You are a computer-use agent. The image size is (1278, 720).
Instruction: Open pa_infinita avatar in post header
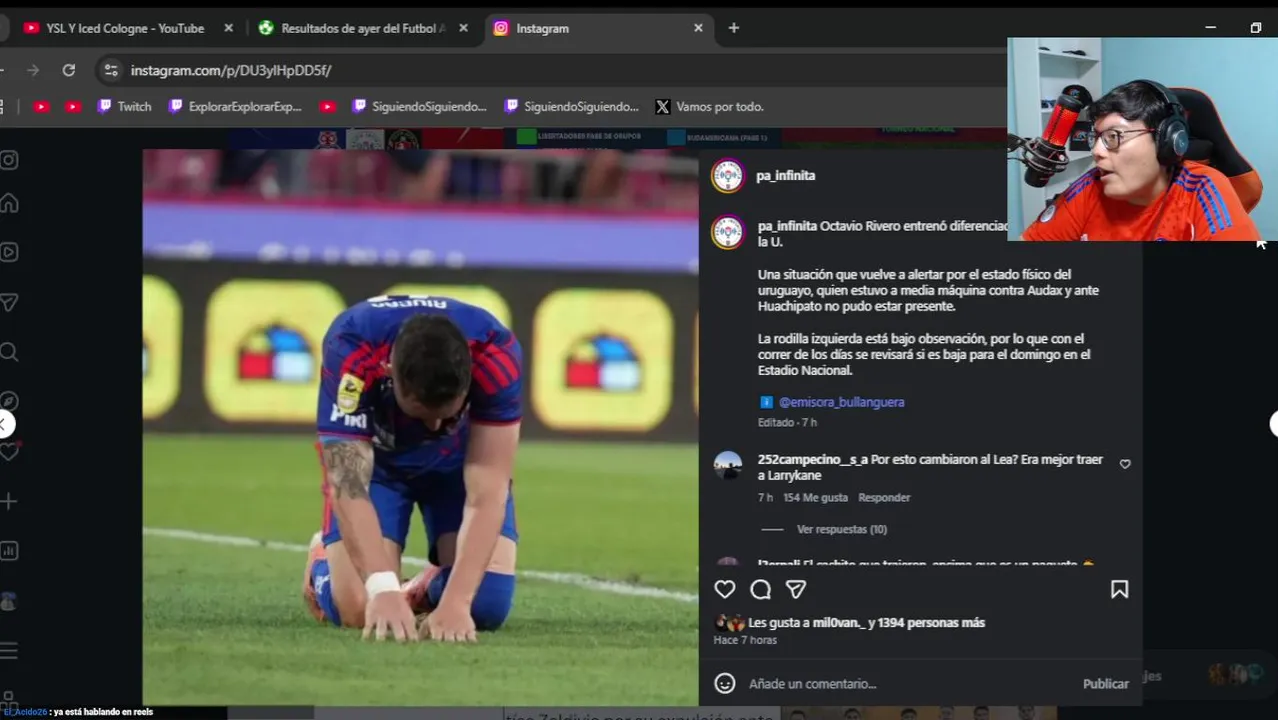(728, 176)
